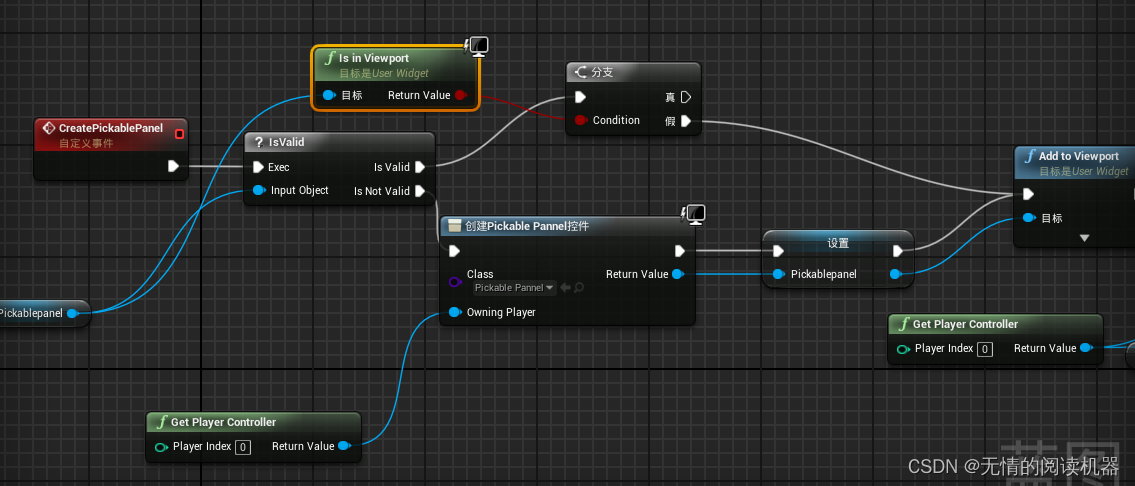Click output pin of Pickablepanel variable getter
Image resolution: width=1135 pixels, height=486 pixels.
tap(72, 314)
